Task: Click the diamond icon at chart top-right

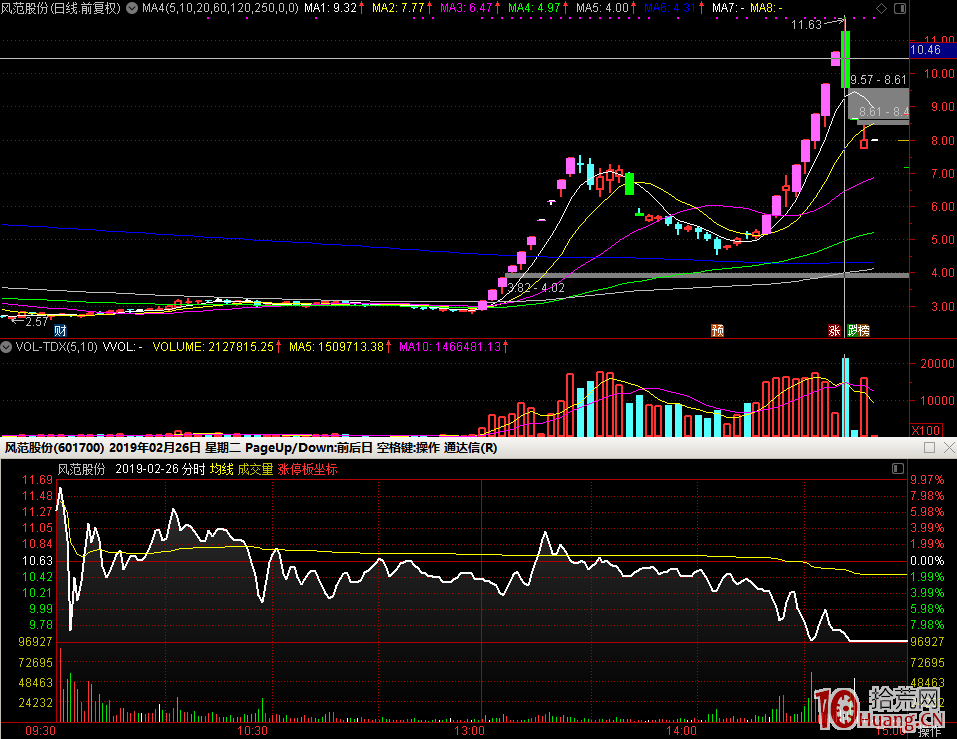Action: 880,8
